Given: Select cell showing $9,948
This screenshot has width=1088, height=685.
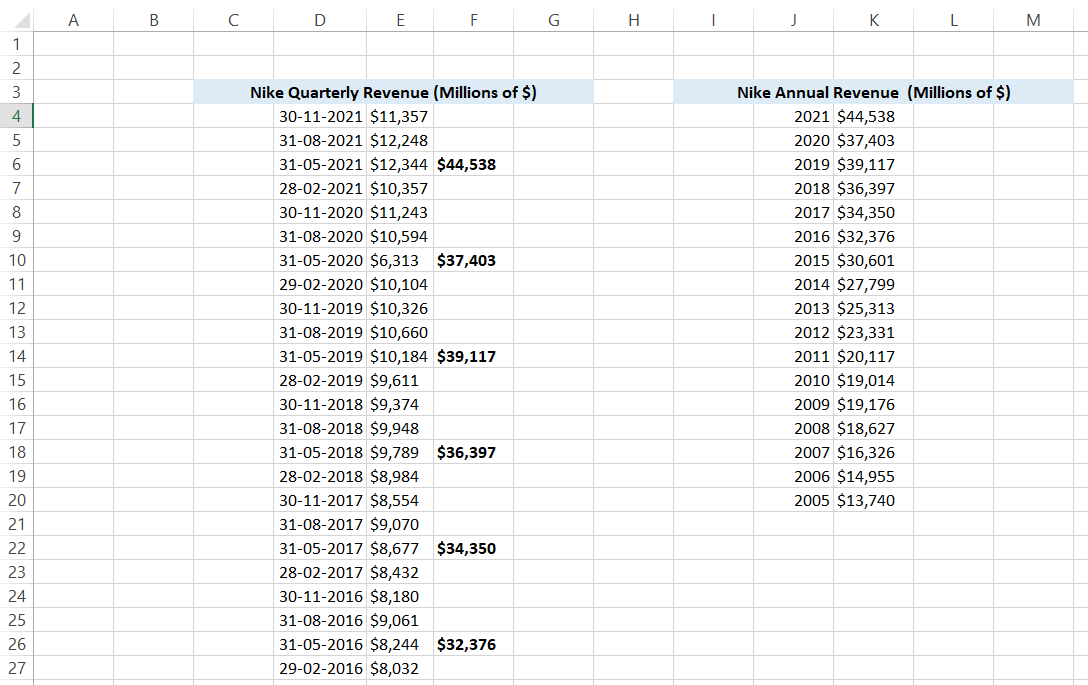Looking at the screenshot, I should (400, 428).
